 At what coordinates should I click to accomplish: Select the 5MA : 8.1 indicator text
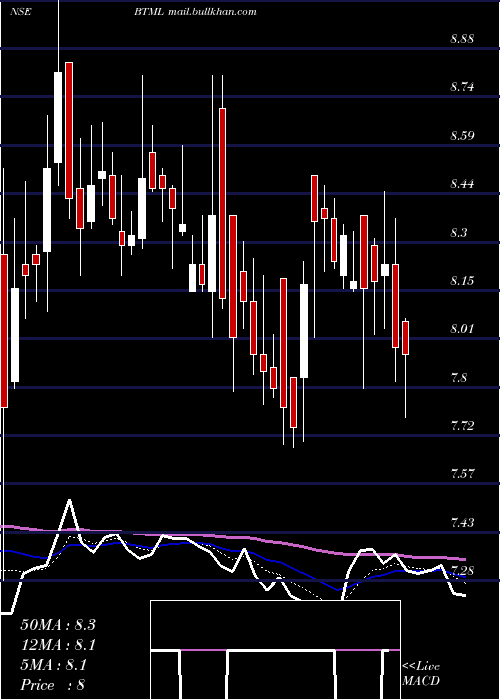pos(54,665)
